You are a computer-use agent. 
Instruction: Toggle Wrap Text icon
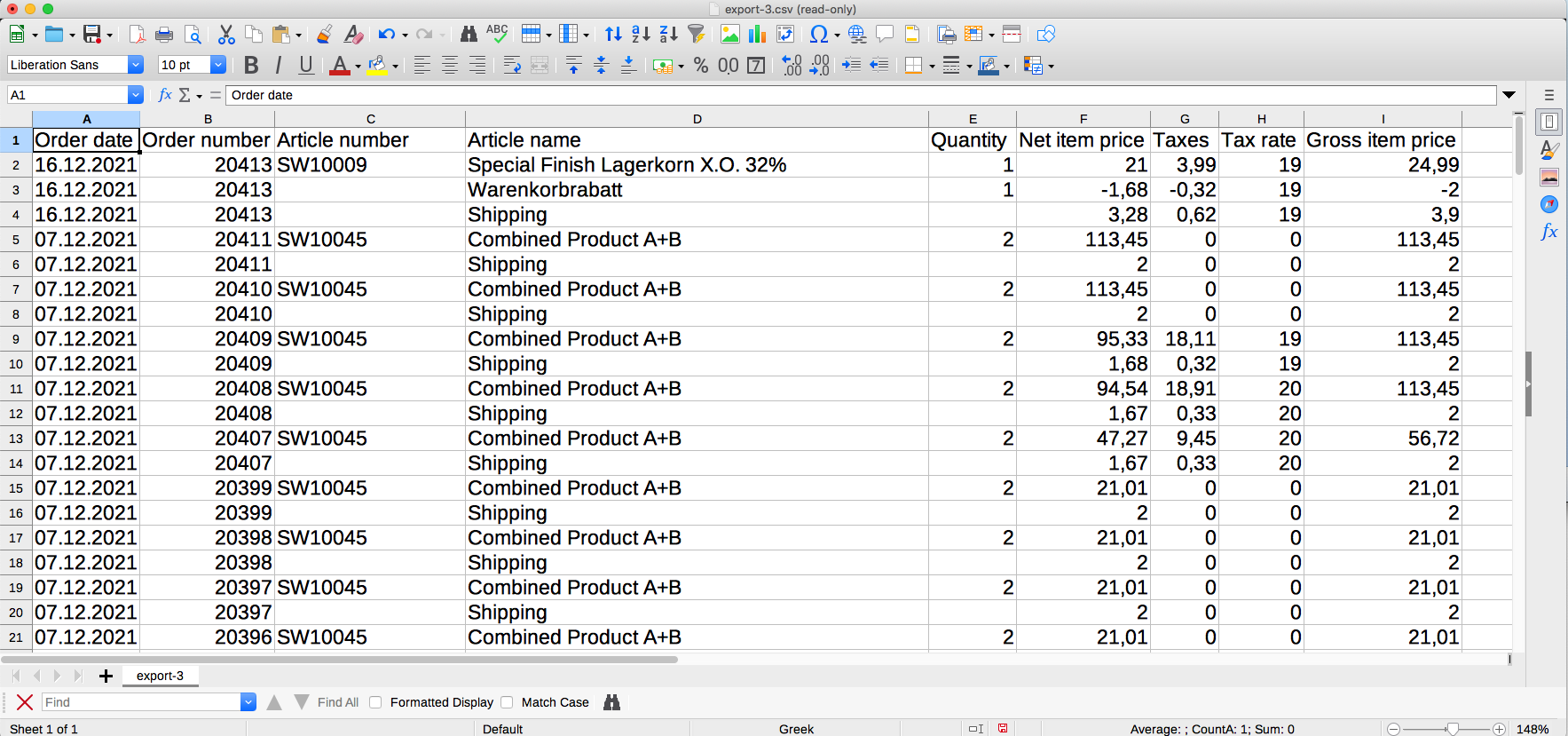(x=512, y=65)
